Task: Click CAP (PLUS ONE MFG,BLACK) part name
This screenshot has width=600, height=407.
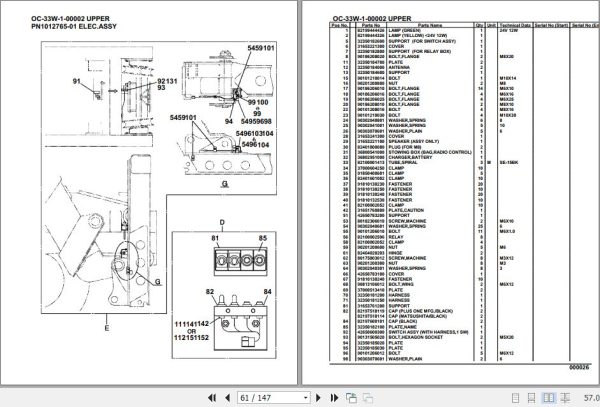Action: pos(421,311)
